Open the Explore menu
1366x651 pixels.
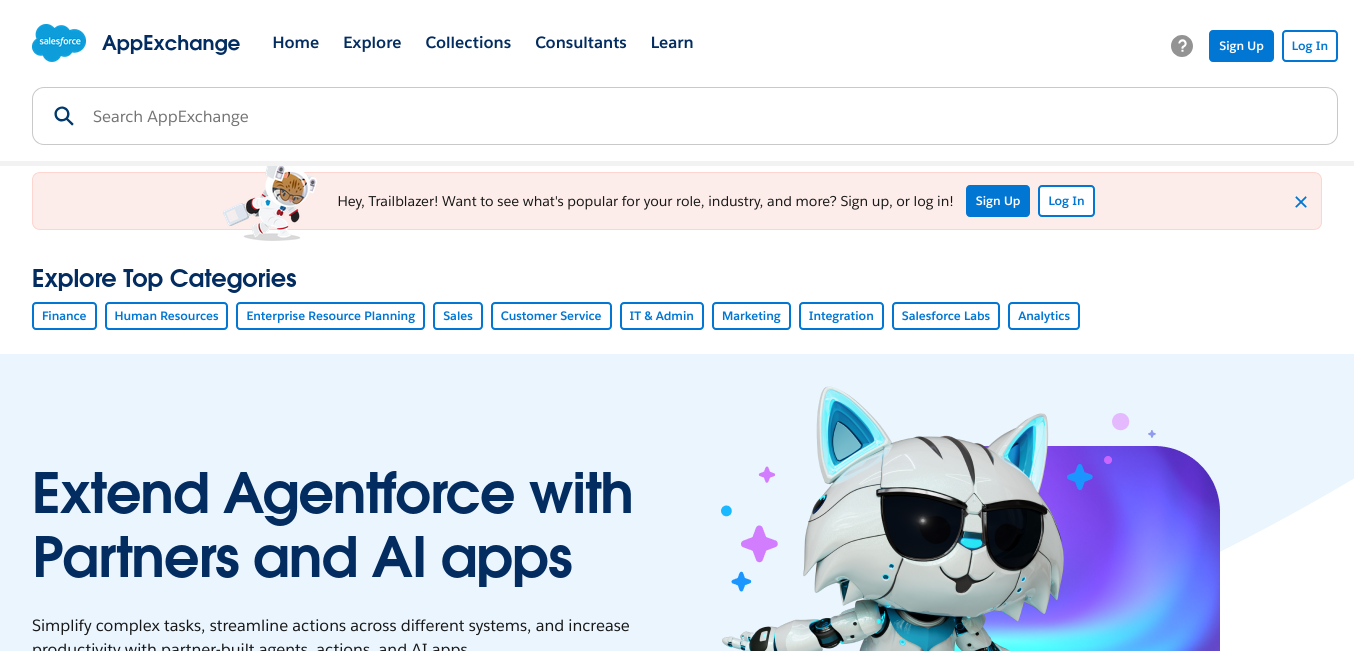click(x=372, y=43)
